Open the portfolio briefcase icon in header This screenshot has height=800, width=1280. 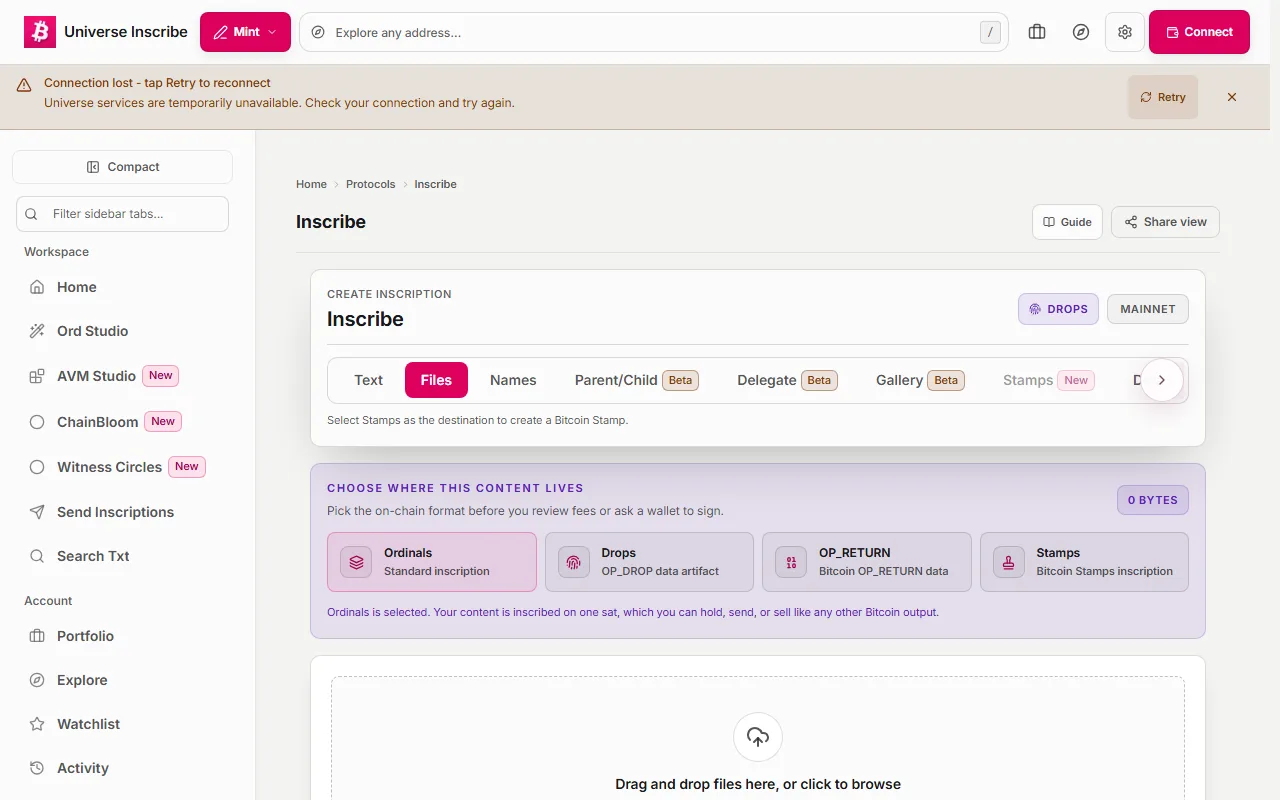pyautogui.click(x=1037, y=32)
